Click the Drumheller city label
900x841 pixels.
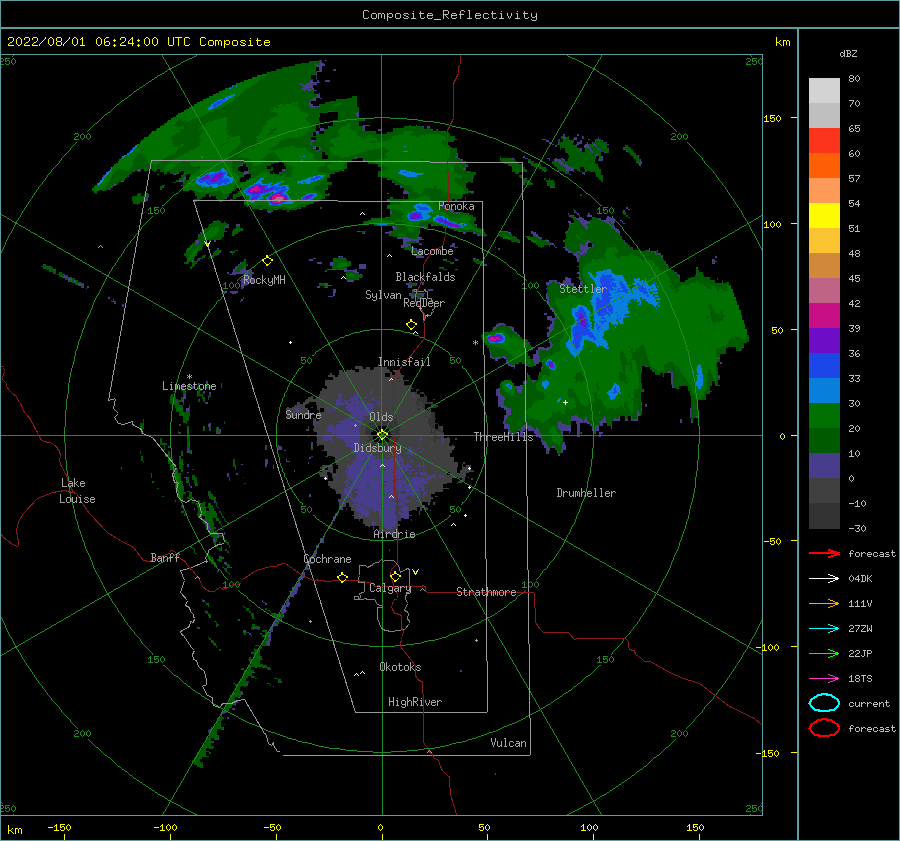point(586,493)
